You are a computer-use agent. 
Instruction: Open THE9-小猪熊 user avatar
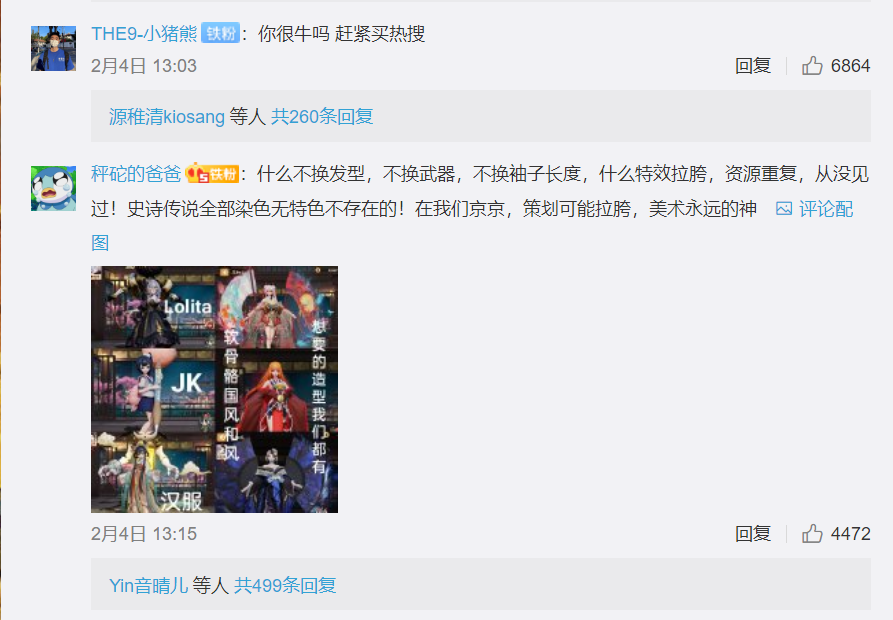54,48
